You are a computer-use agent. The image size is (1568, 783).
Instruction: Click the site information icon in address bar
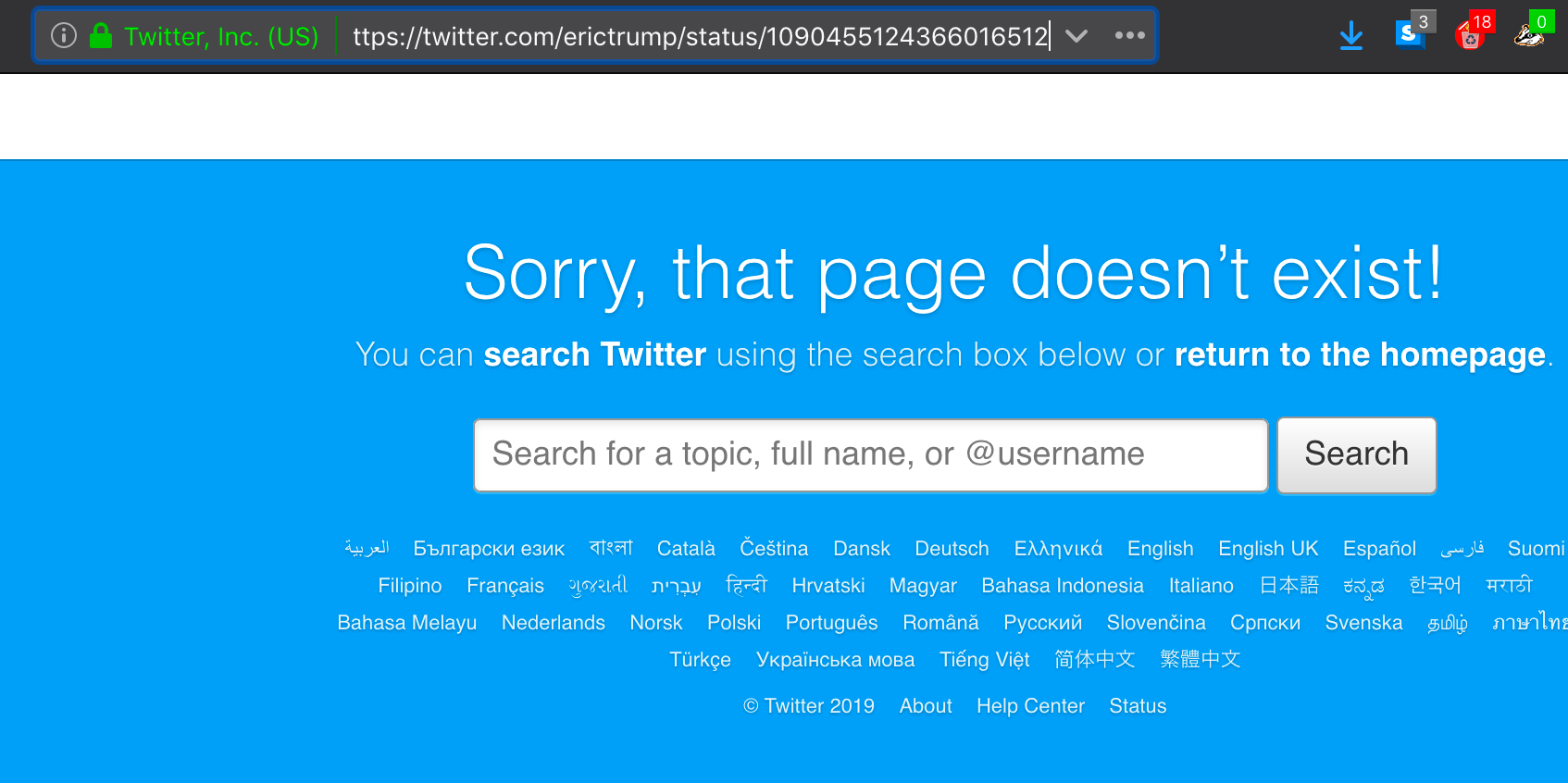(63, 36)
